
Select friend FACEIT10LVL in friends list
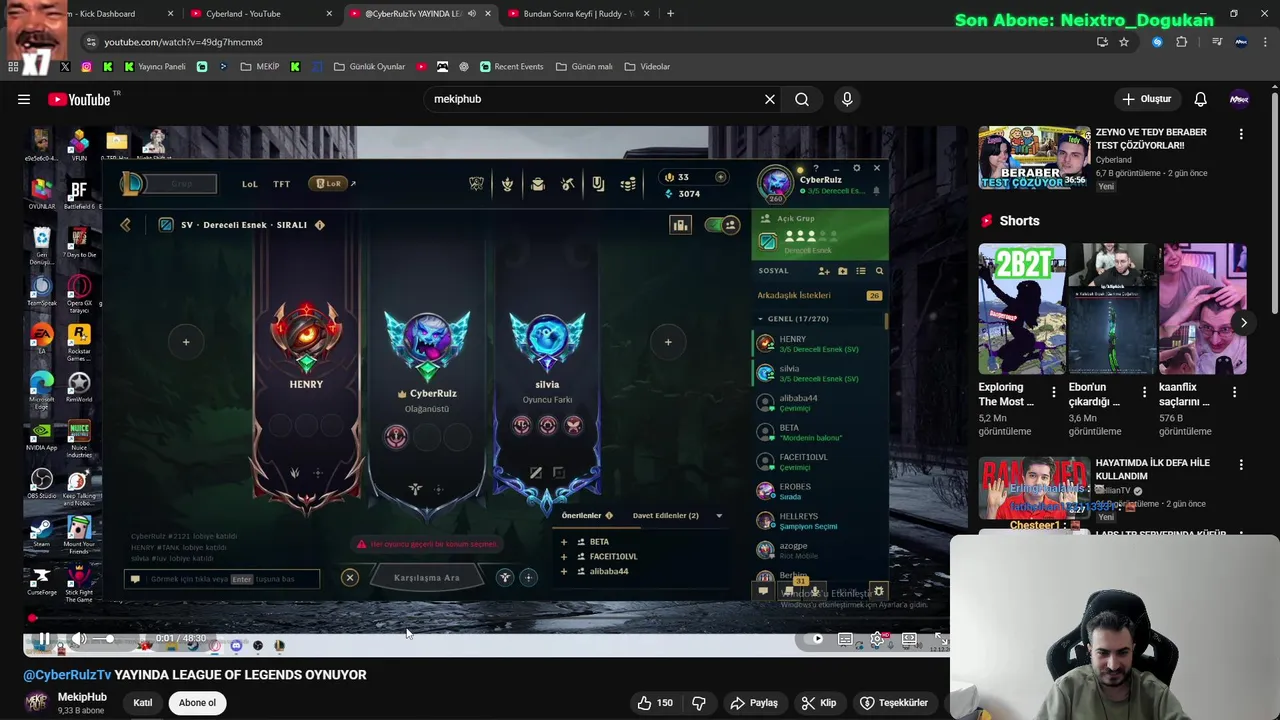(x=818, y=462)
